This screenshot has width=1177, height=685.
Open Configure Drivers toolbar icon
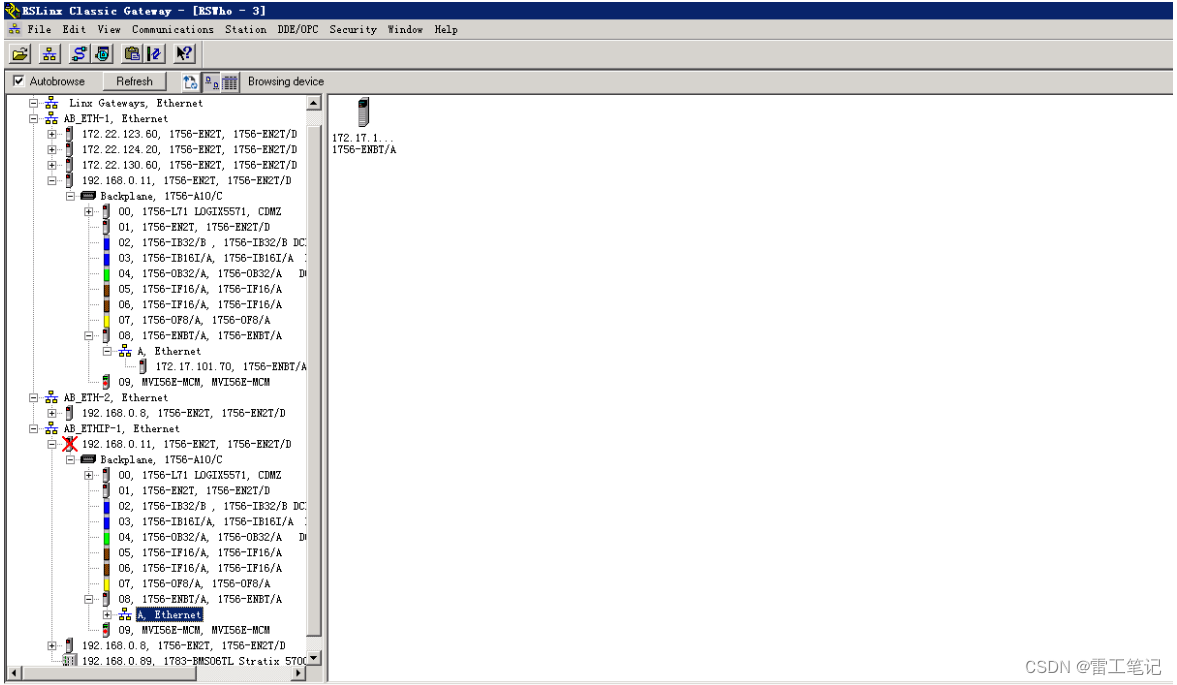79,54
